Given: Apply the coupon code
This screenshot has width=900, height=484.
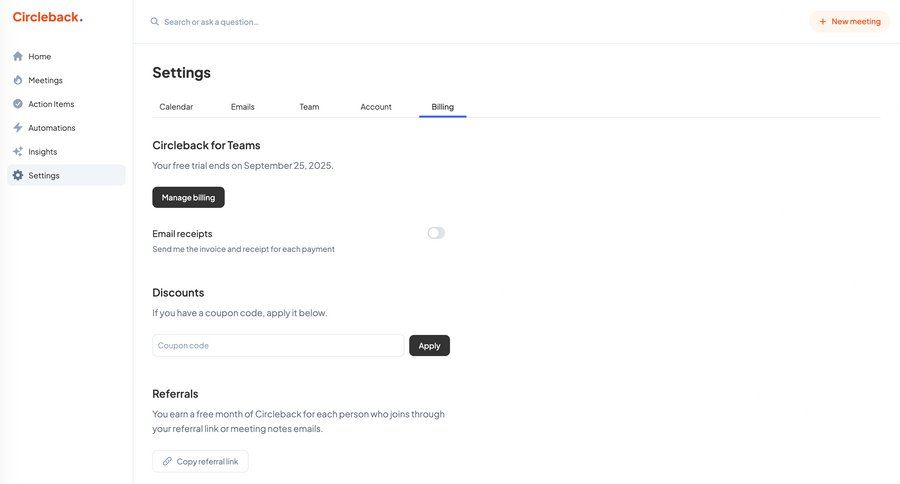Looking at the screenshot, I should click(x=429, y=346).
